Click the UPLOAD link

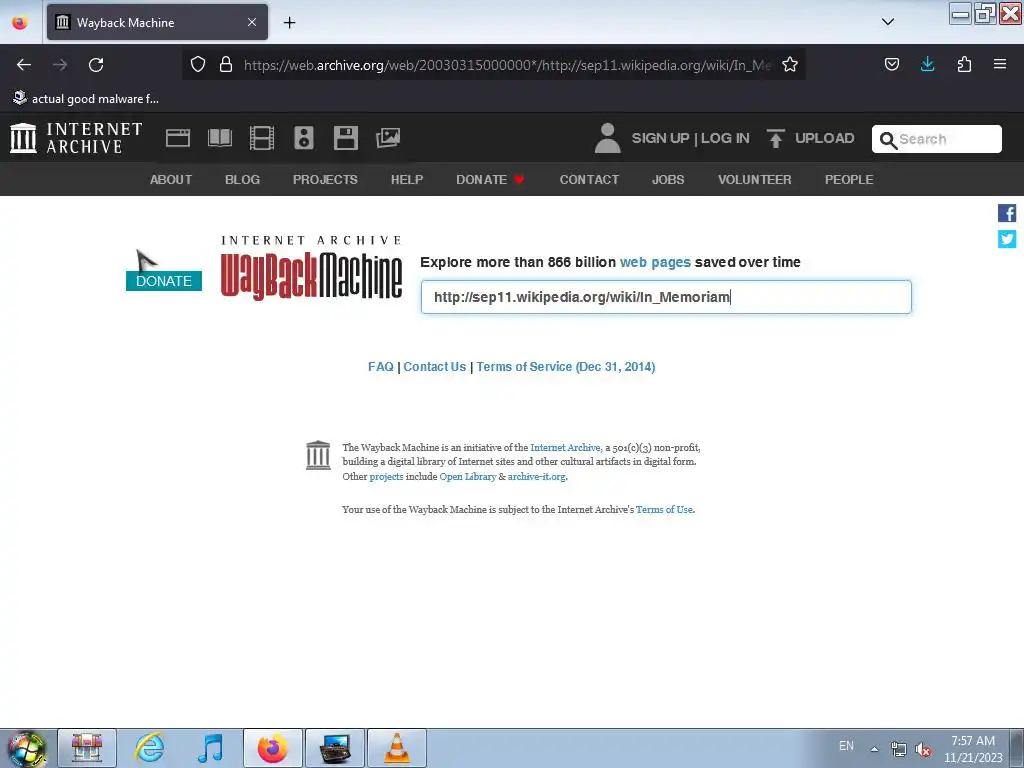coord(824,138)
